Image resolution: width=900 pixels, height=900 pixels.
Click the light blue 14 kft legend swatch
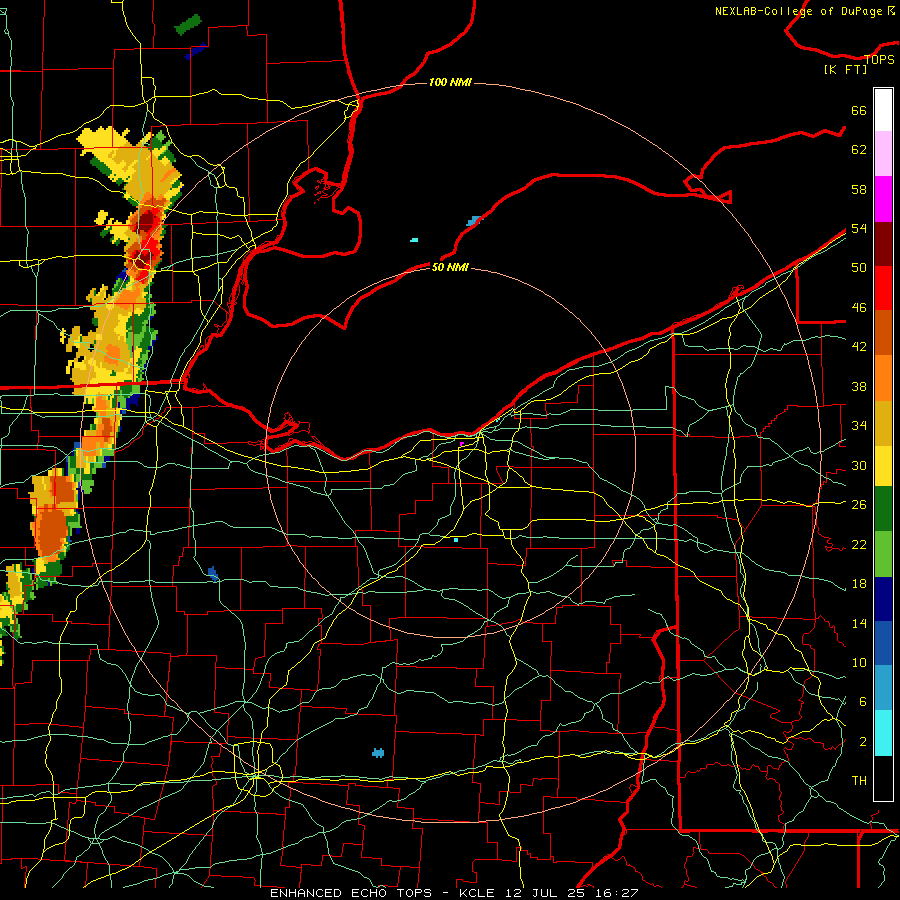(x=883, y=688)
